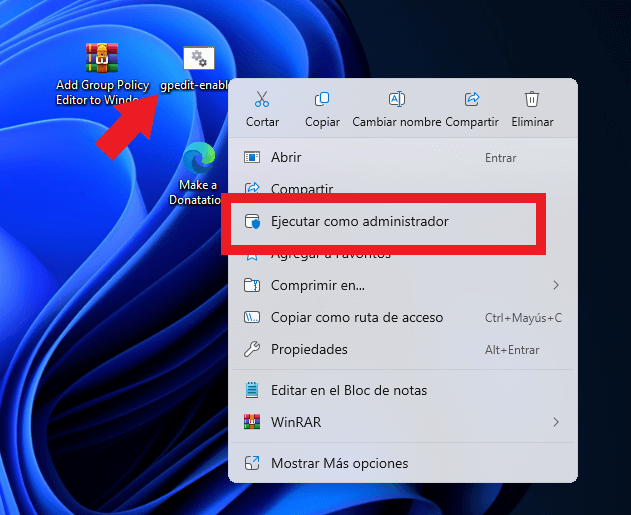Image resolution: width=631 pixels, height=515 pixels.
Task: Click the WinRAR books icon in menu
Action: click(252, 422)
